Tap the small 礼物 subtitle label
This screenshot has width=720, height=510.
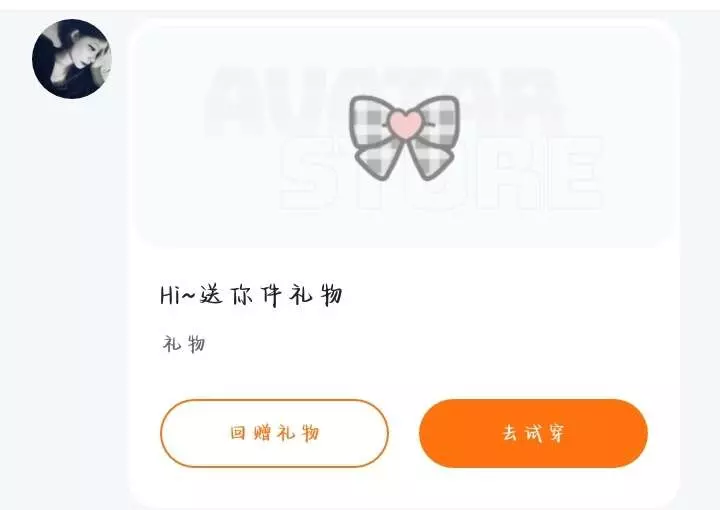coord(184,344)
